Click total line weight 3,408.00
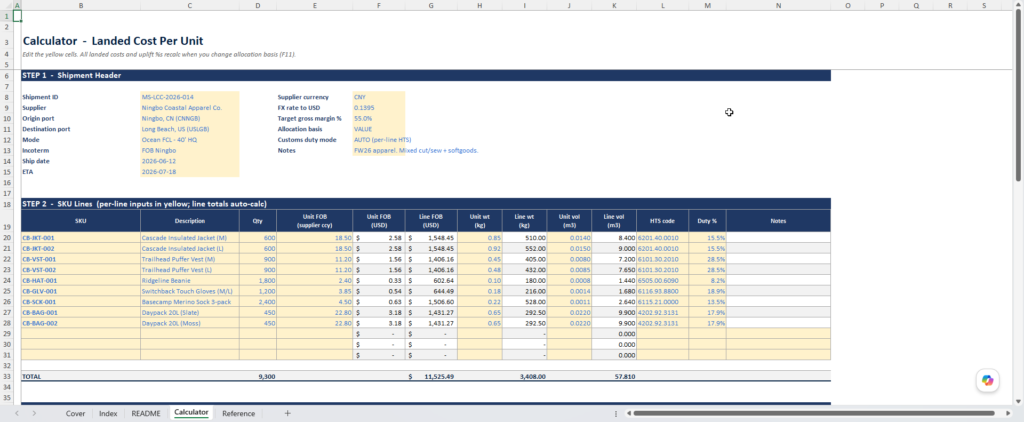1024x422 pixels. [x=524, y=377]
